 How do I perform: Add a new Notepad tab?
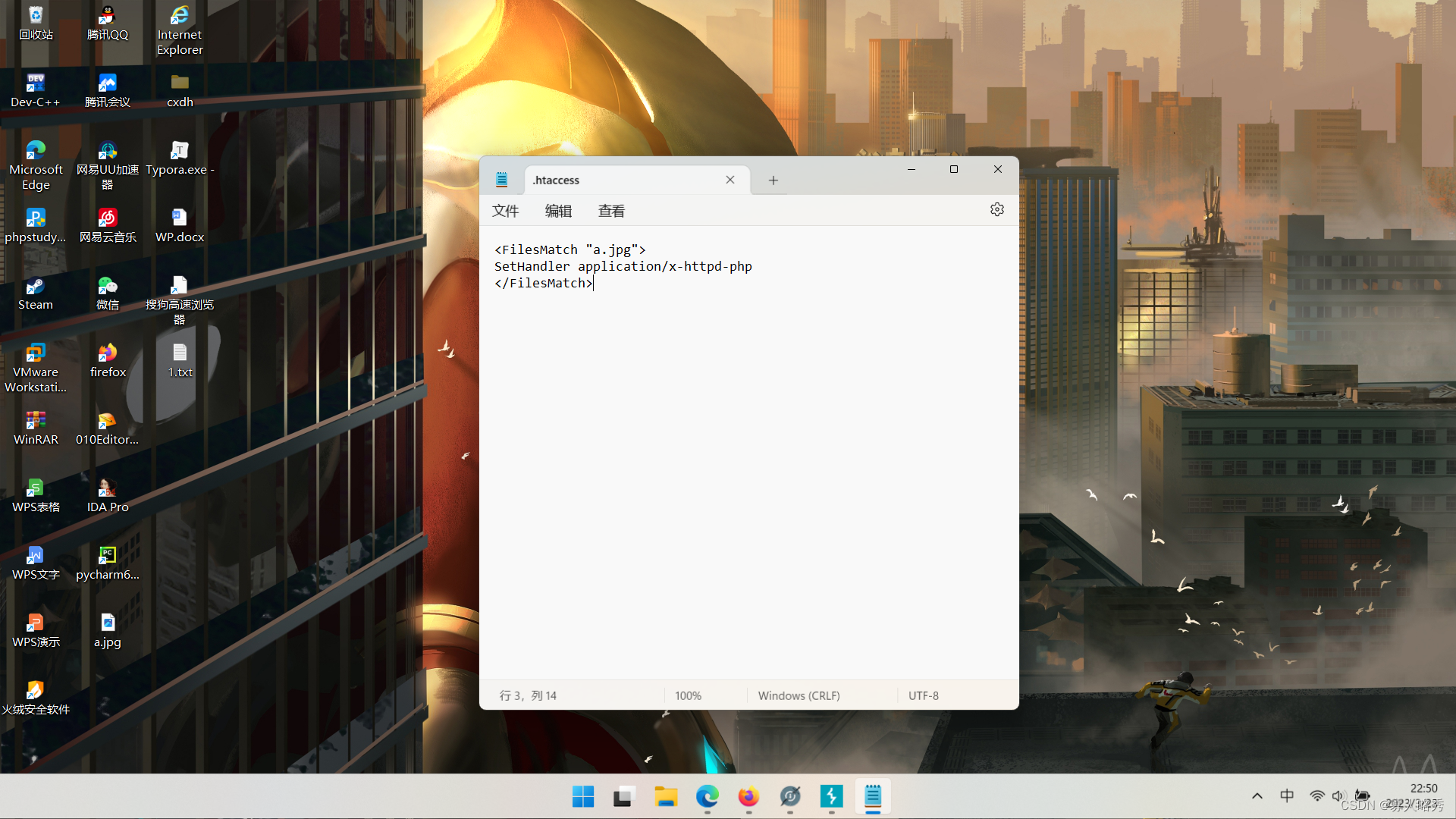click(773, 180)
